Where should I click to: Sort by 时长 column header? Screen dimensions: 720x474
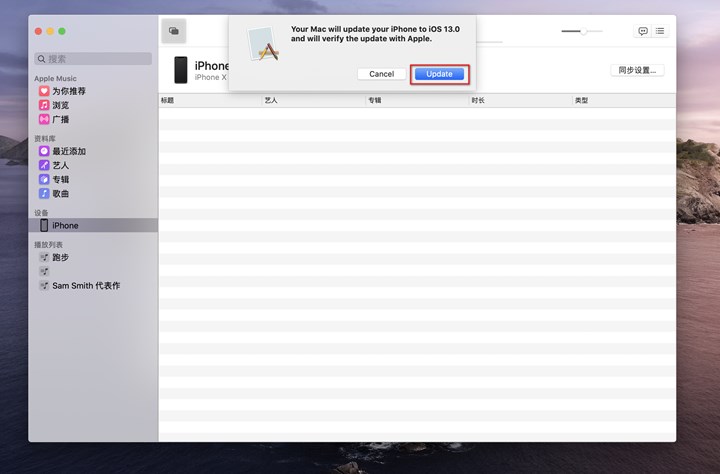pyautogui.click(x=521, y=100)
